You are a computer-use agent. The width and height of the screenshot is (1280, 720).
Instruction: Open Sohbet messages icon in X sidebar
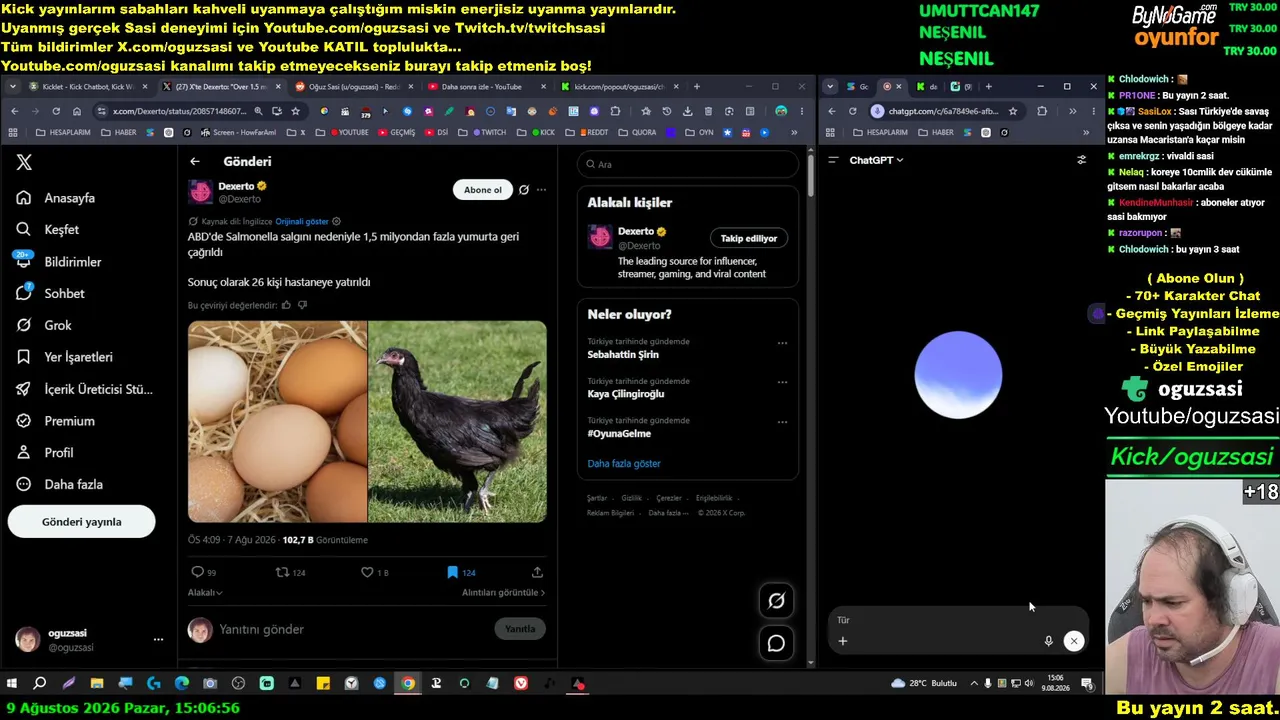point(24,293)
